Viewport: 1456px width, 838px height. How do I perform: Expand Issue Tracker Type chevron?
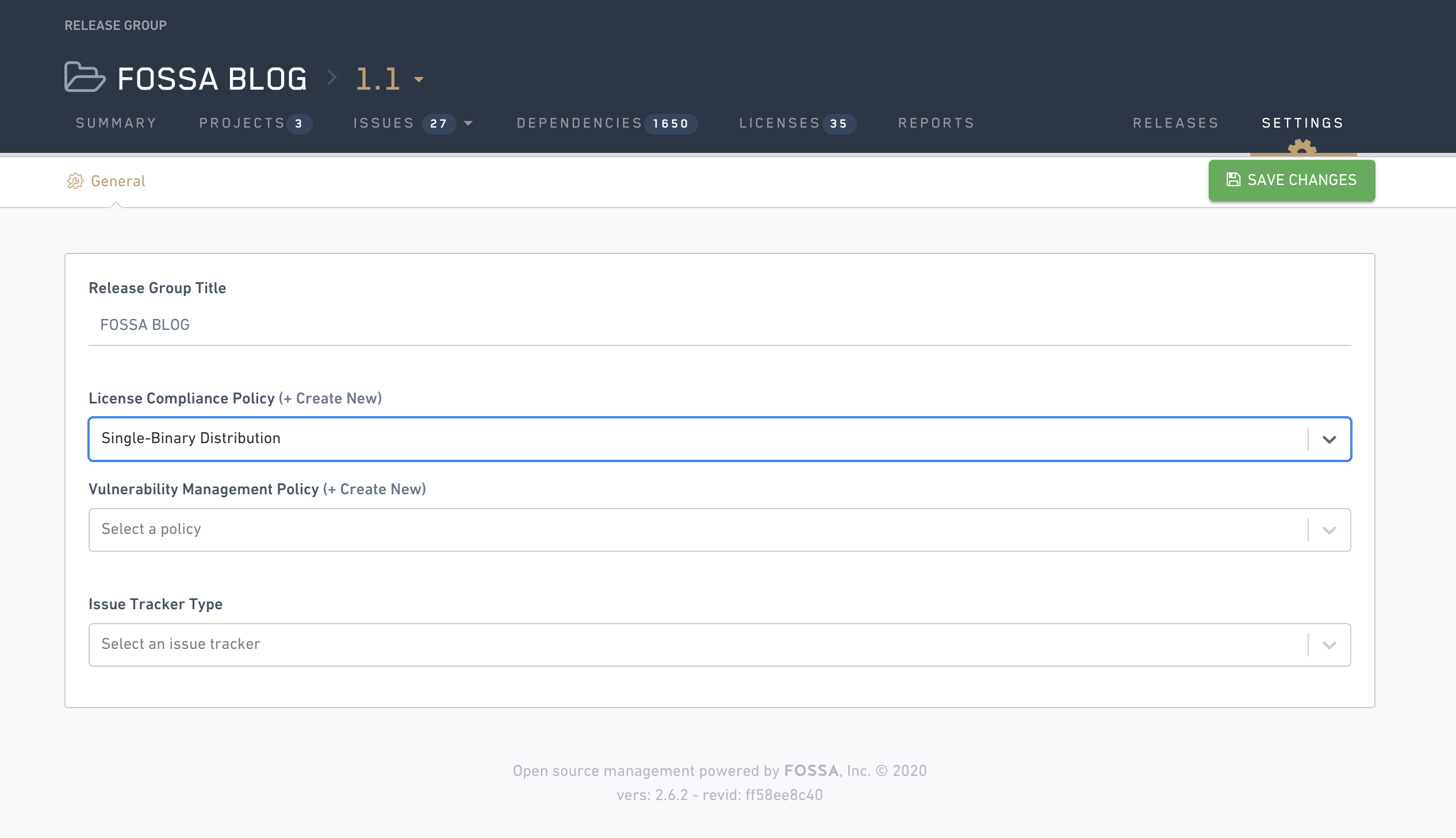pos(1329,645)
